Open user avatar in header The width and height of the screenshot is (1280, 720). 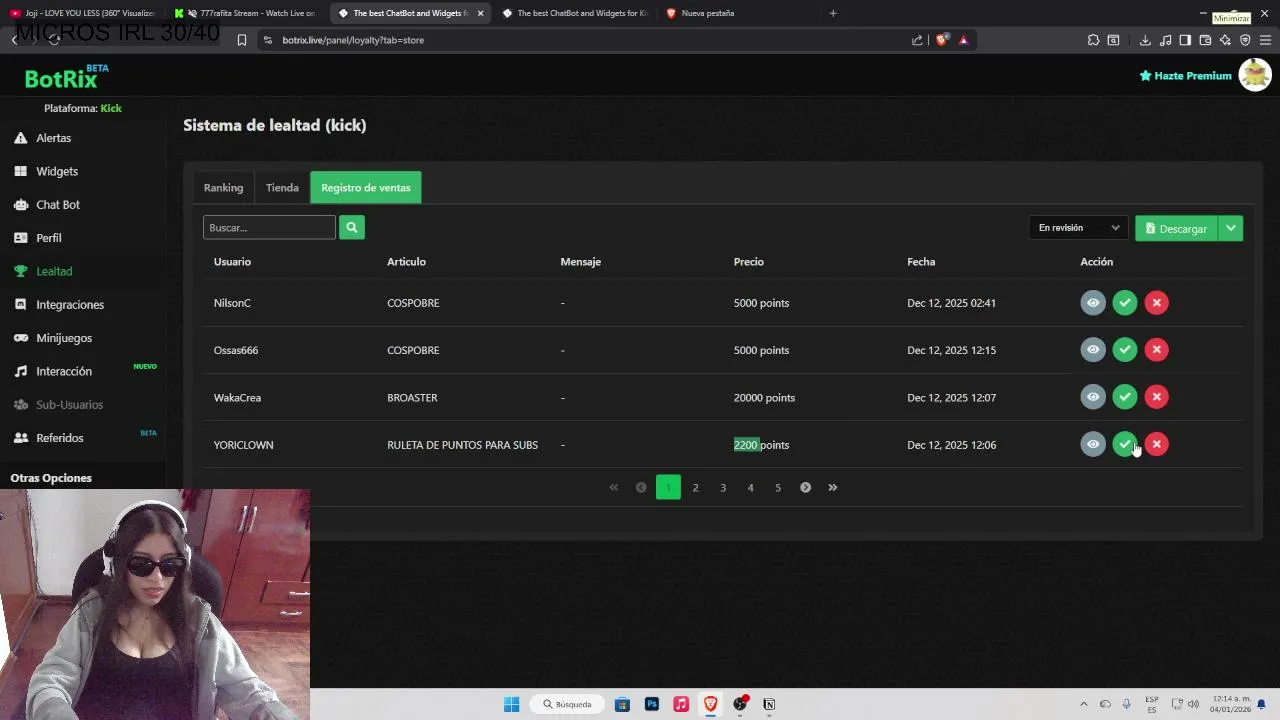(1254, 75)
